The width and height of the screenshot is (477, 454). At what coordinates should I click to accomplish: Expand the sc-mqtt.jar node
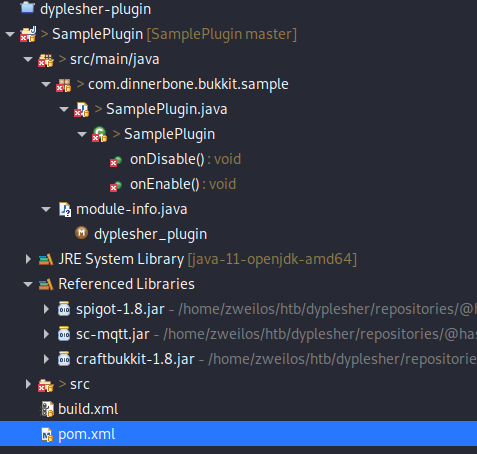(46, 334)
